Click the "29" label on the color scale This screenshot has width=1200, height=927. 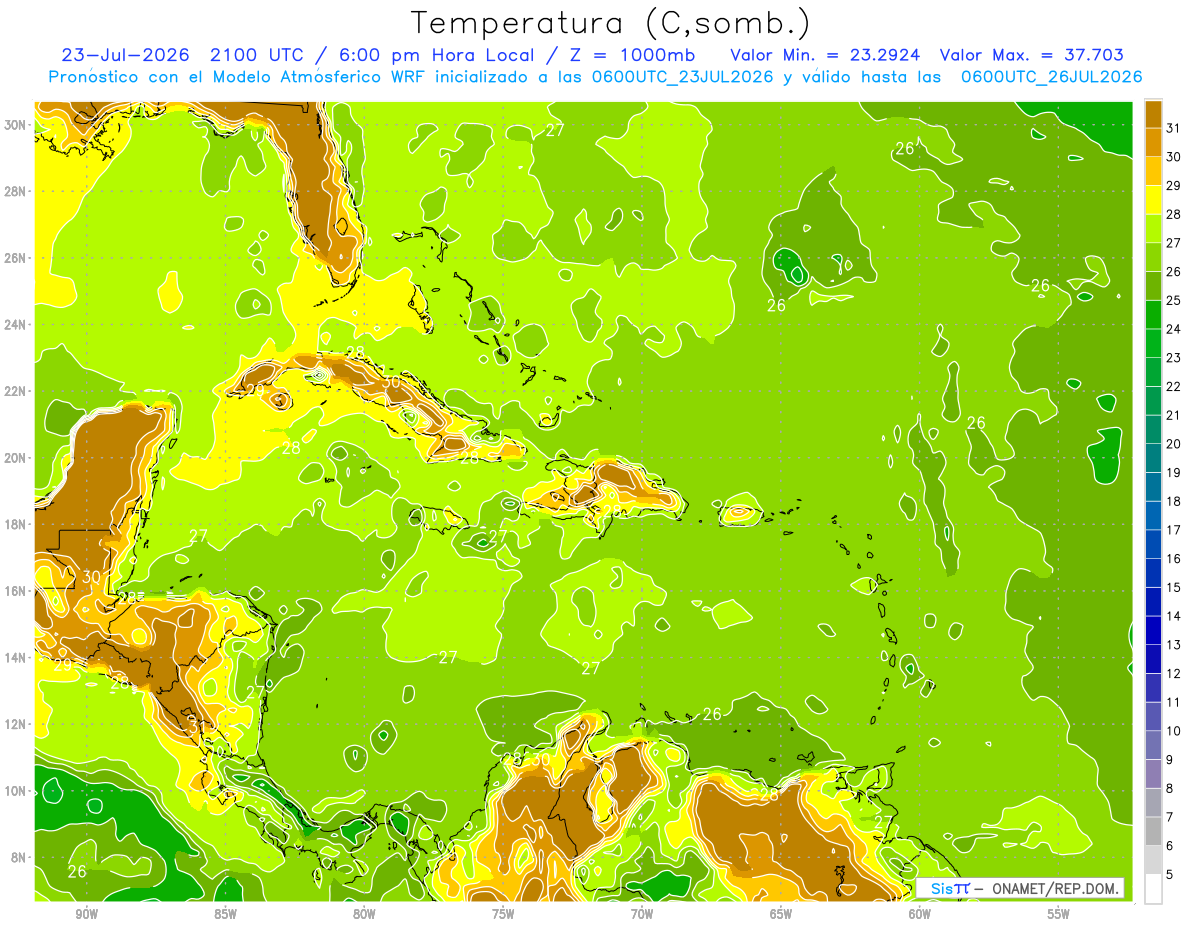(1174, 186)
